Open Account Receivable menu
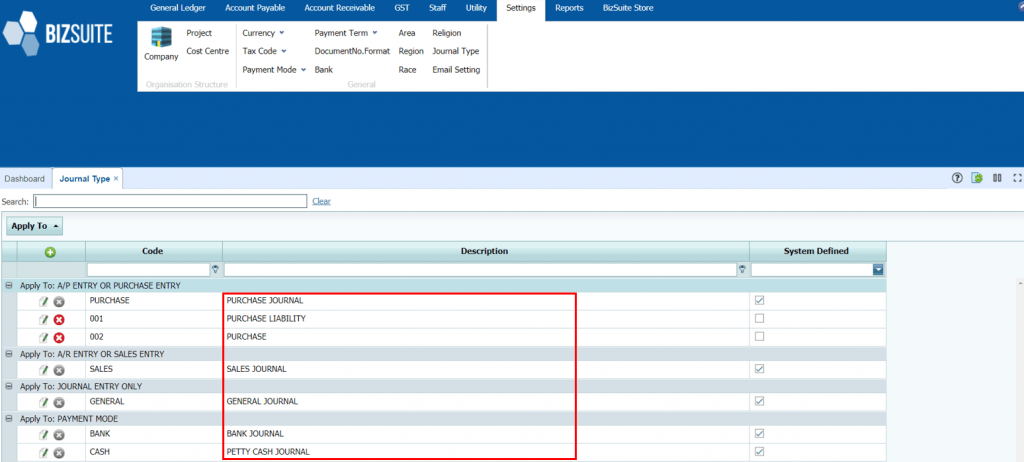The height and width of the screenshot is (462, 1024). [340, 8]
